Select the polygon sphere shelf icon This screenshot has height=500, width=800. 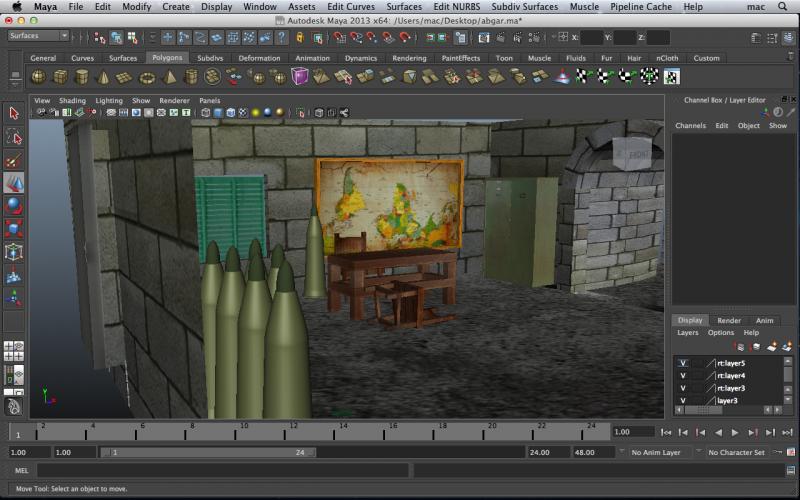pos(38,77)
